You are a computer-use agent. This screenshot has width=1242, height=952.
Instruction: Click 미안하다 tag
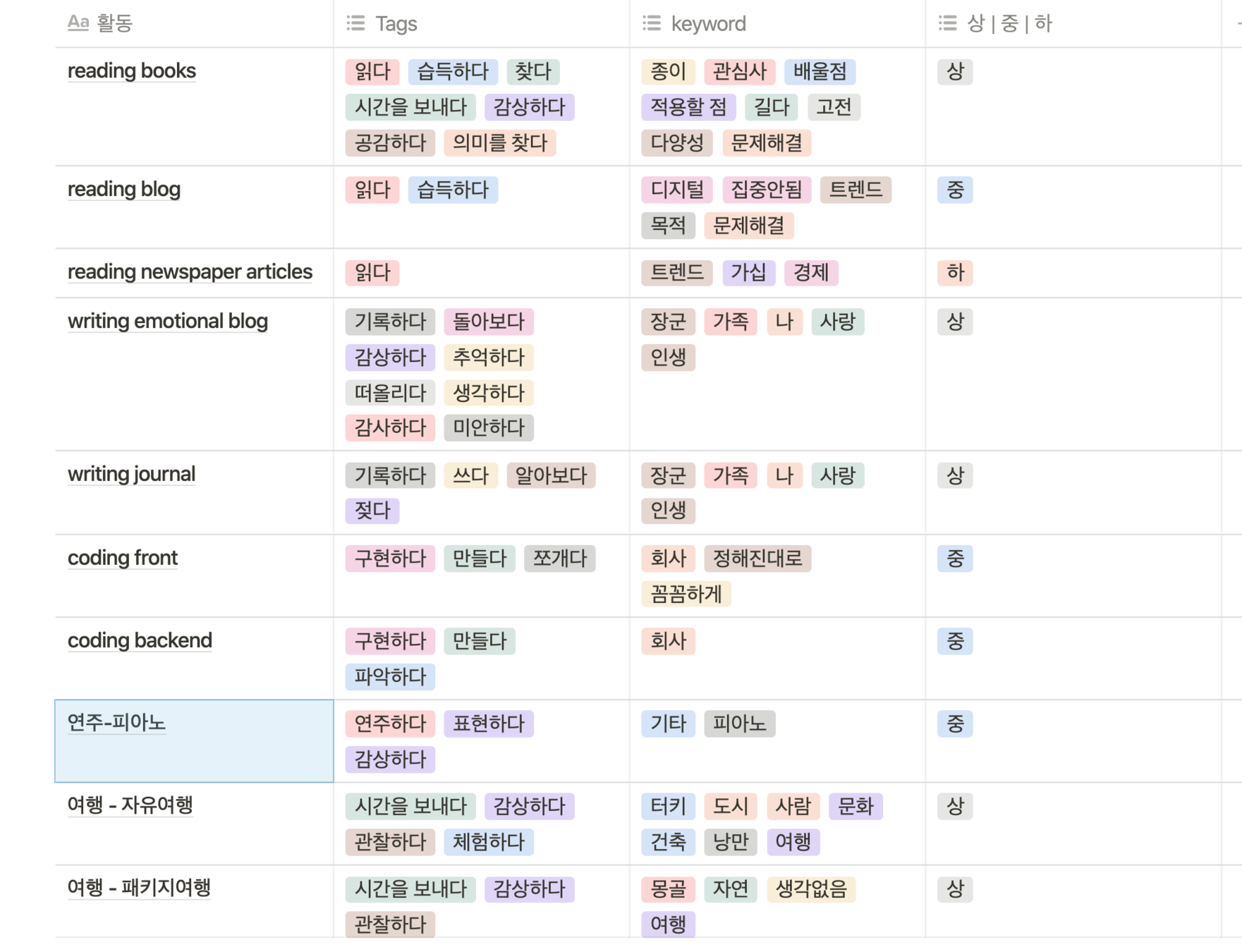[489, 427]
